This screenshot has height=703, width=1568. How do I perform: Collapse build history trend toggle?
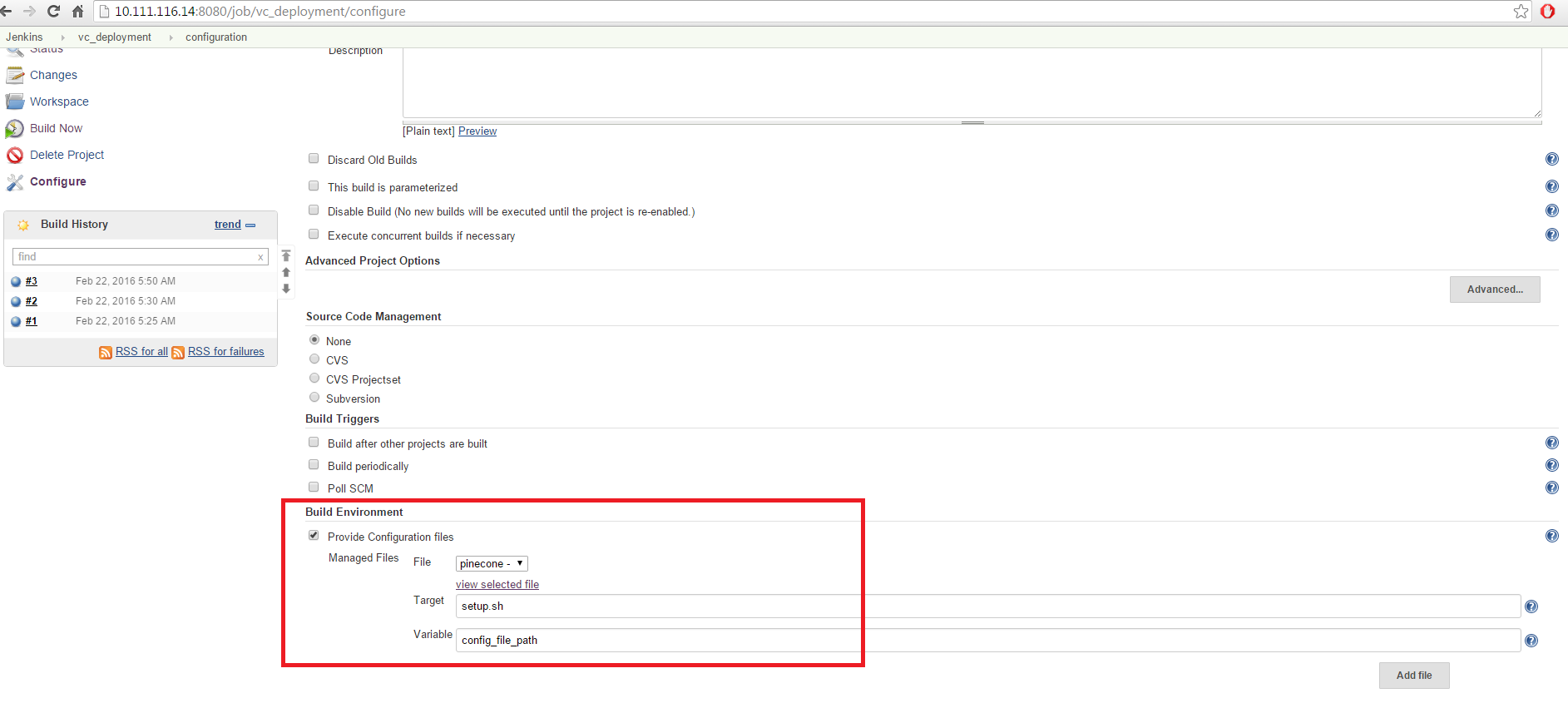point(250,225)
